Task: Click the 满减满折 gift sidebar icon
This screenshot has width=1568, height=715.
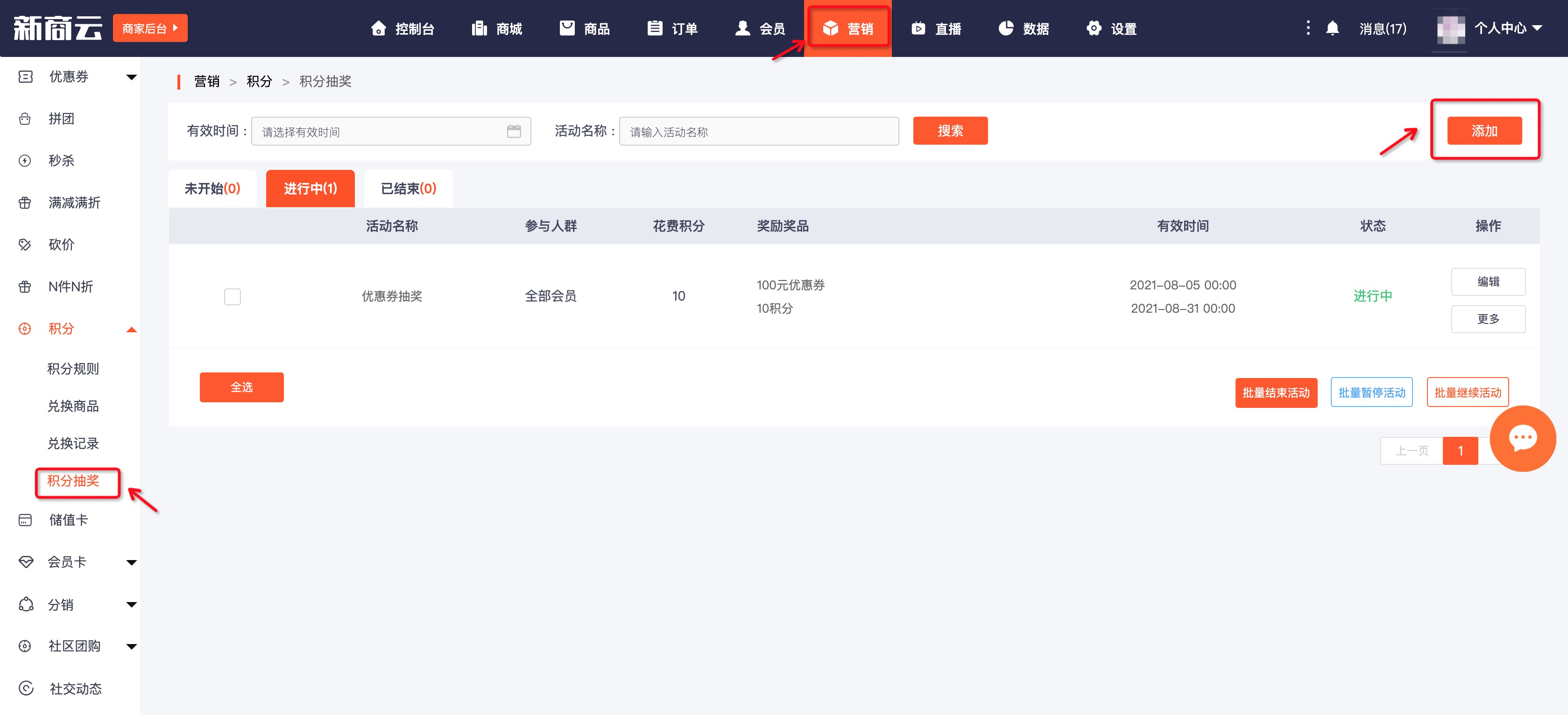Action: pyautogui.click(x=25, y=203)
